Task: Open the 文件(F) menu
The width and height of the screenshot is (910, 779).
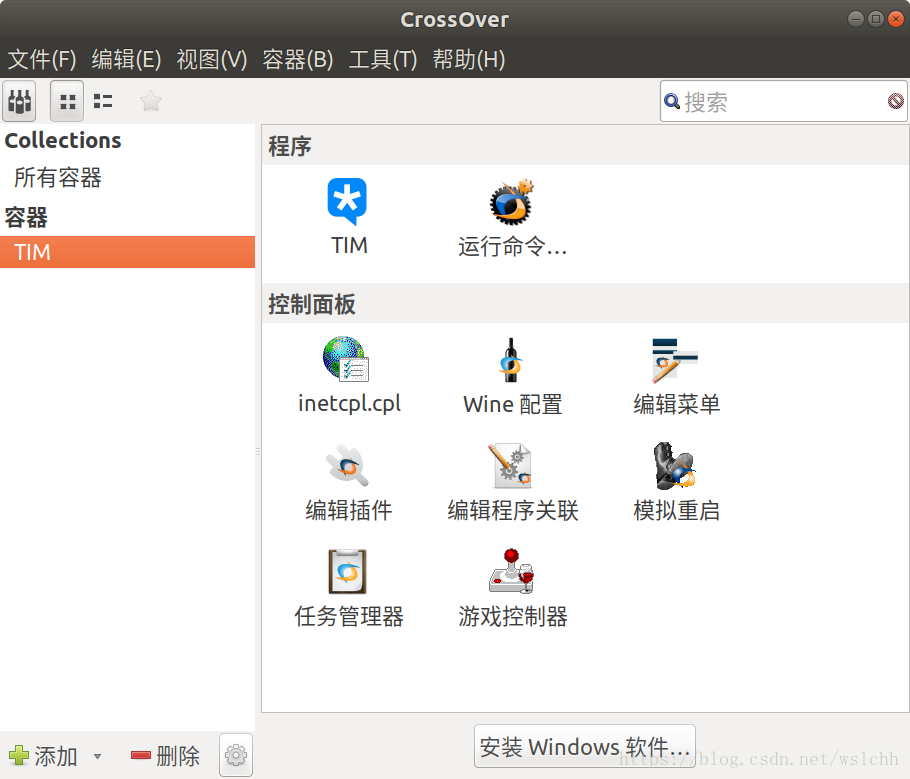Action: click(42, 59)
